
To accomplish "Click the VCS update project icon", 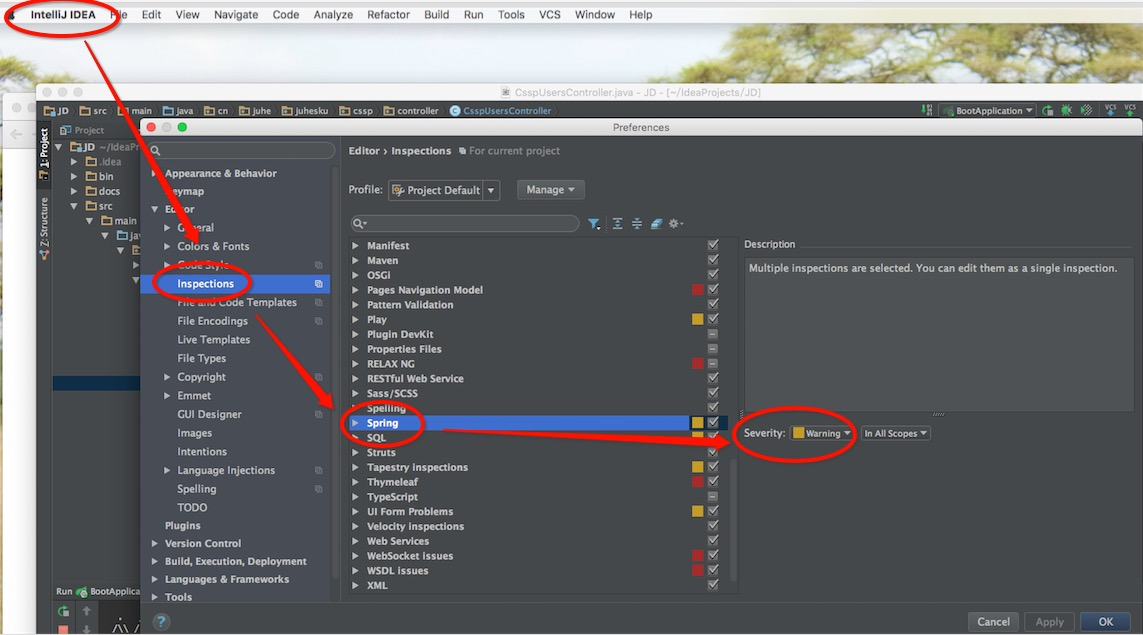I will click(1110, 110).
